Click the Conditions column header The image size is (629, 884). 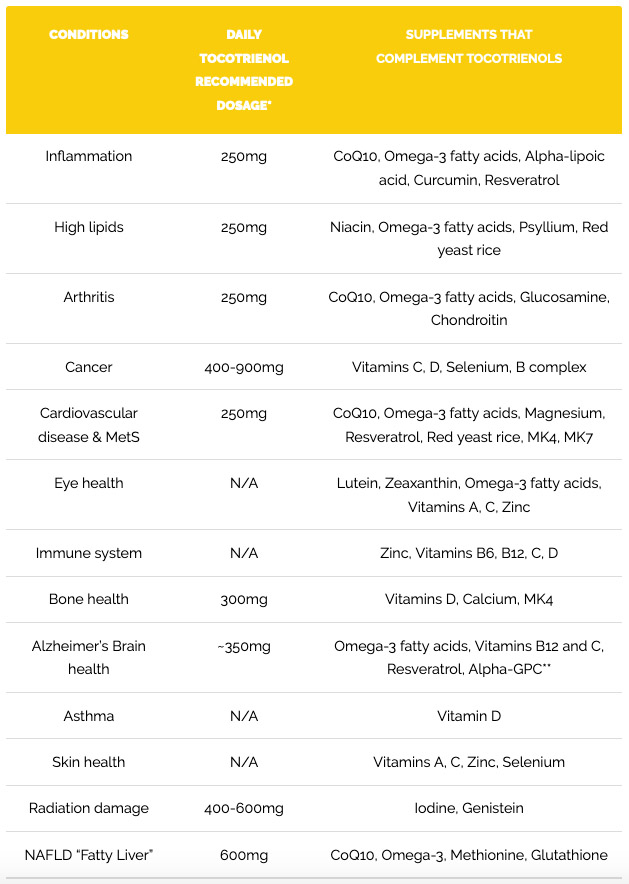(x=89, y=35)
